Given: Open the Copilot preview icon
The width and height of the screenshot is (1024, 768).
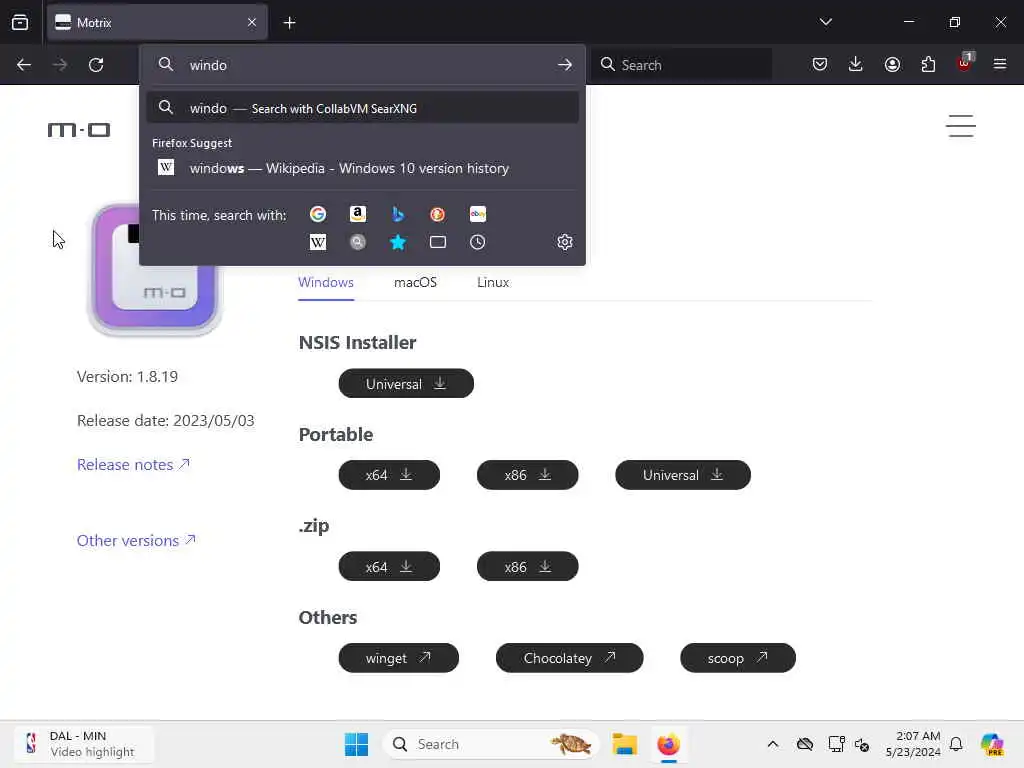Looking at the screenshot, I should [x=992, y=744].
